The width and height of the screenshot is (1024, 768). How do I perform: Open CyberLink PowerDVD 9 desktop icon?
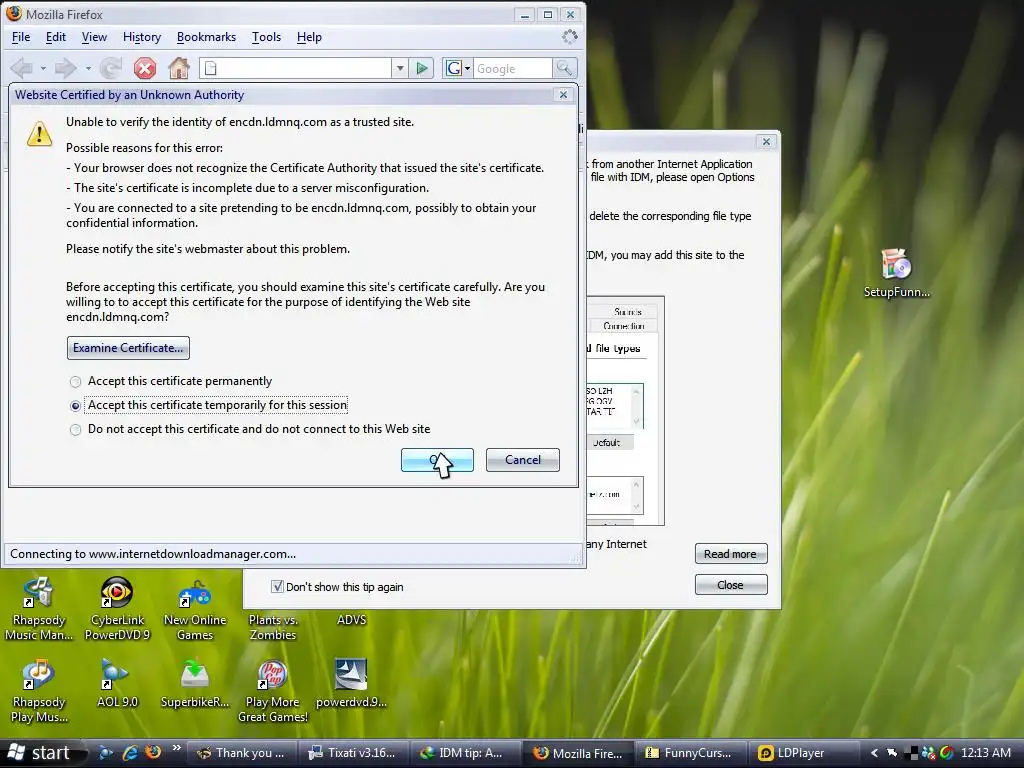117,608
